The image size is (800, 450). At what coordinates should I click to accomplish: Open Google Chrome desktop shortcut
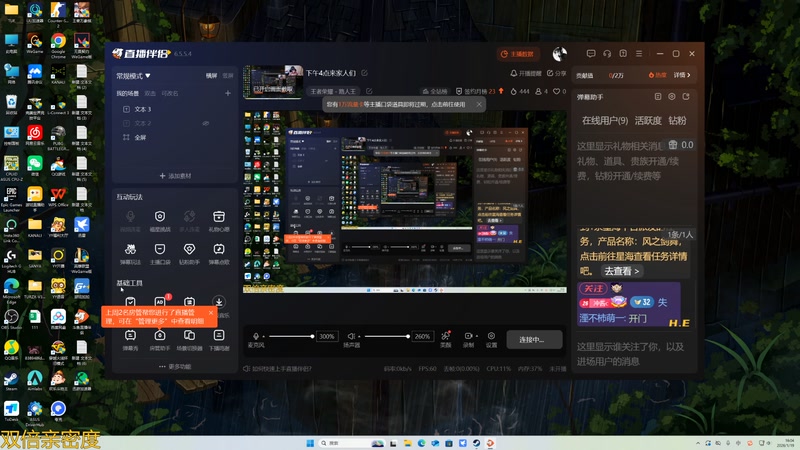click(58, 44)
